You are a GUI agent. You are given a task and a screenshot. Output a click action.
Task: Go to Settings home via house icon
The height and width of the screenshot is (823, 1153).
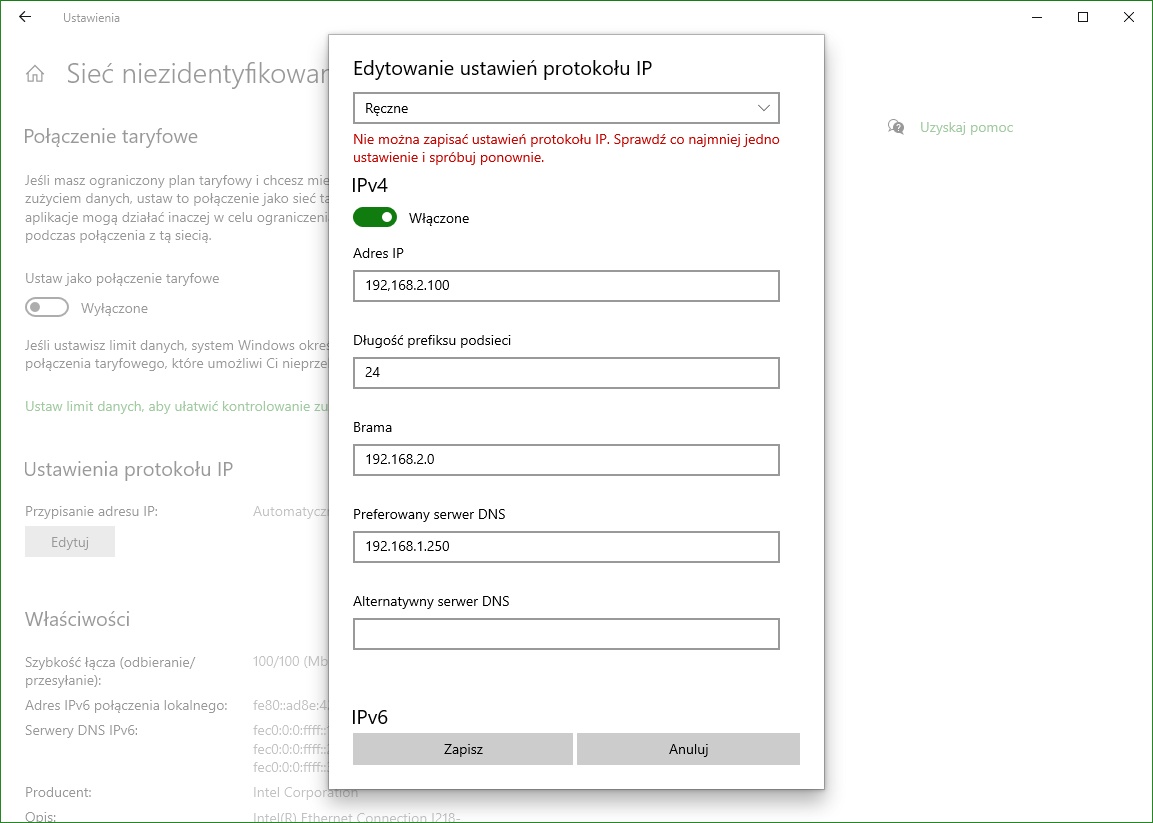coord(35,75)
